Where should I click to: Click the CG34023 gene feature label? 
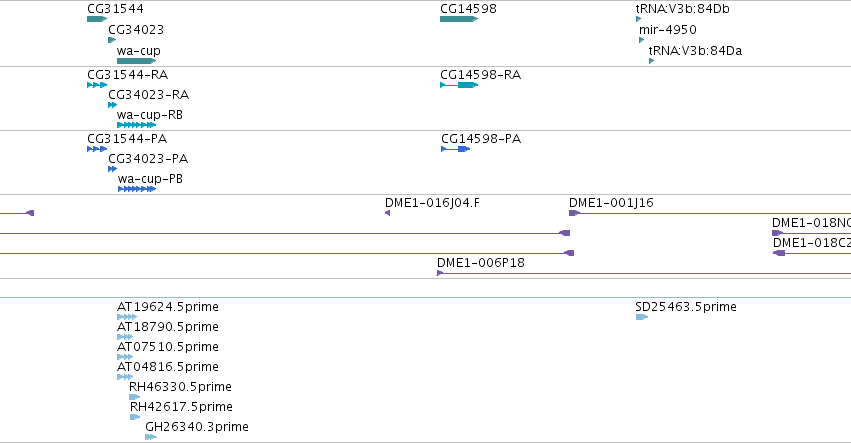click(x=136, y=30)
